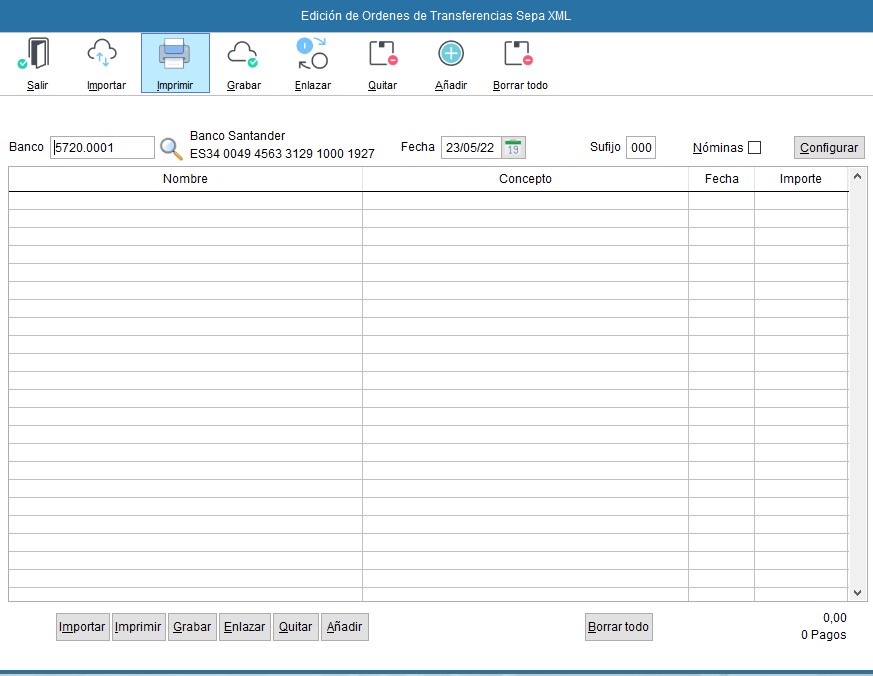Image resolution: width=873 pixels, height=676 pixels.
Task: Click into the Sufijo input field
Action: click(x=640, y=148)
